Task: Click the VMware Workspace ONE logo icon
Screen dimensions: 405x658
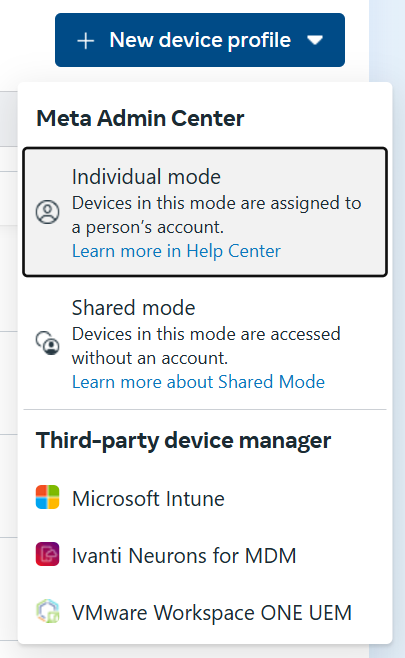Action: [47, 611]
